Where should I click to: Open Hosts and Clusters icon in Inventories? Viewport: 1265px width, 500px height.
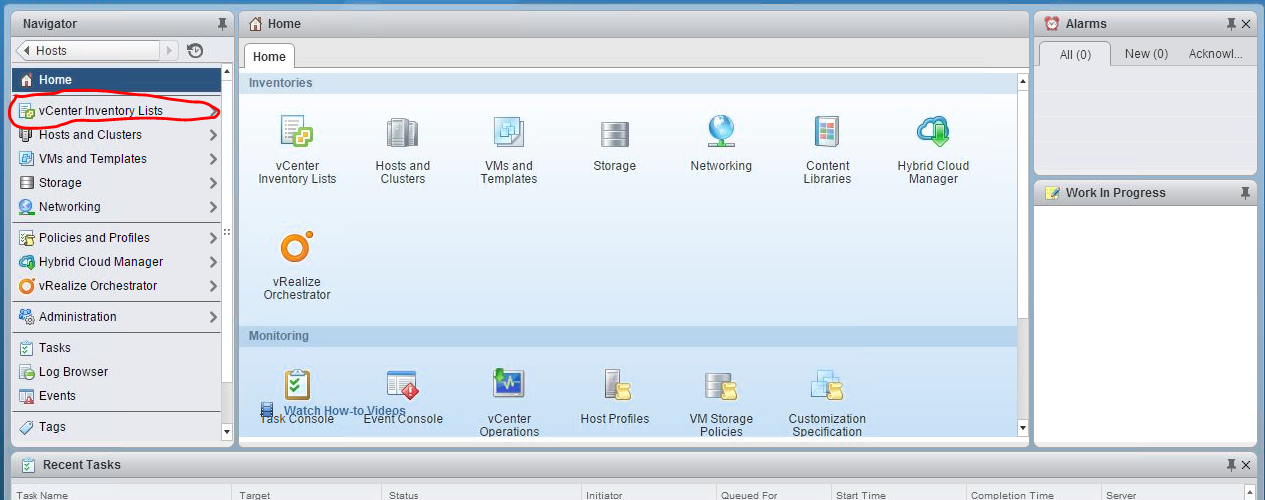(403, 132)
